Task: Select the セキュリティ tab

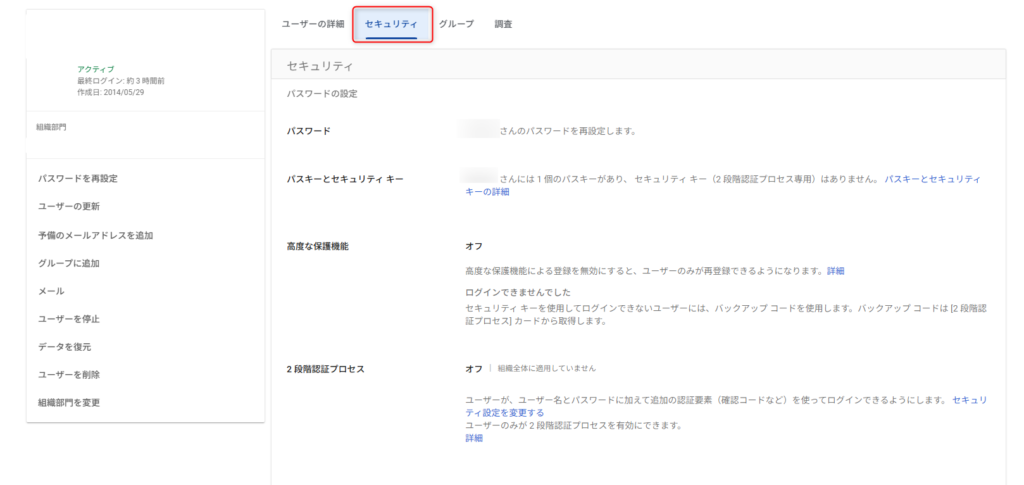Action: click(391, 23)
